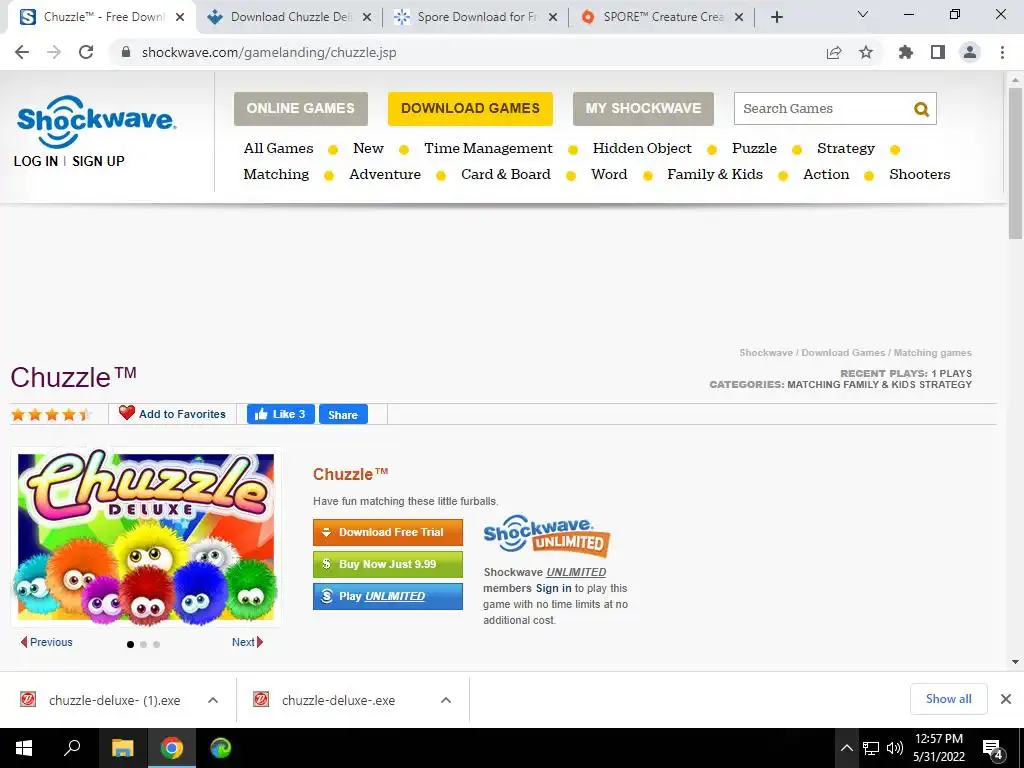Open the volume speaker tray icon
The width and height of the screenshot is (1024, 768).
[x=895, y=748]
